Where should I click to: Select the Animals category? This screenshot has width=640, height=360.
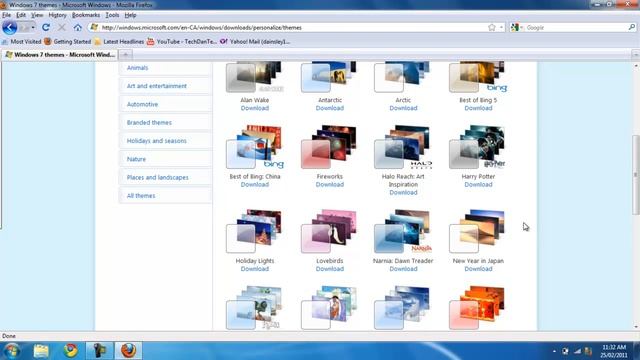(x=137, y=68)
